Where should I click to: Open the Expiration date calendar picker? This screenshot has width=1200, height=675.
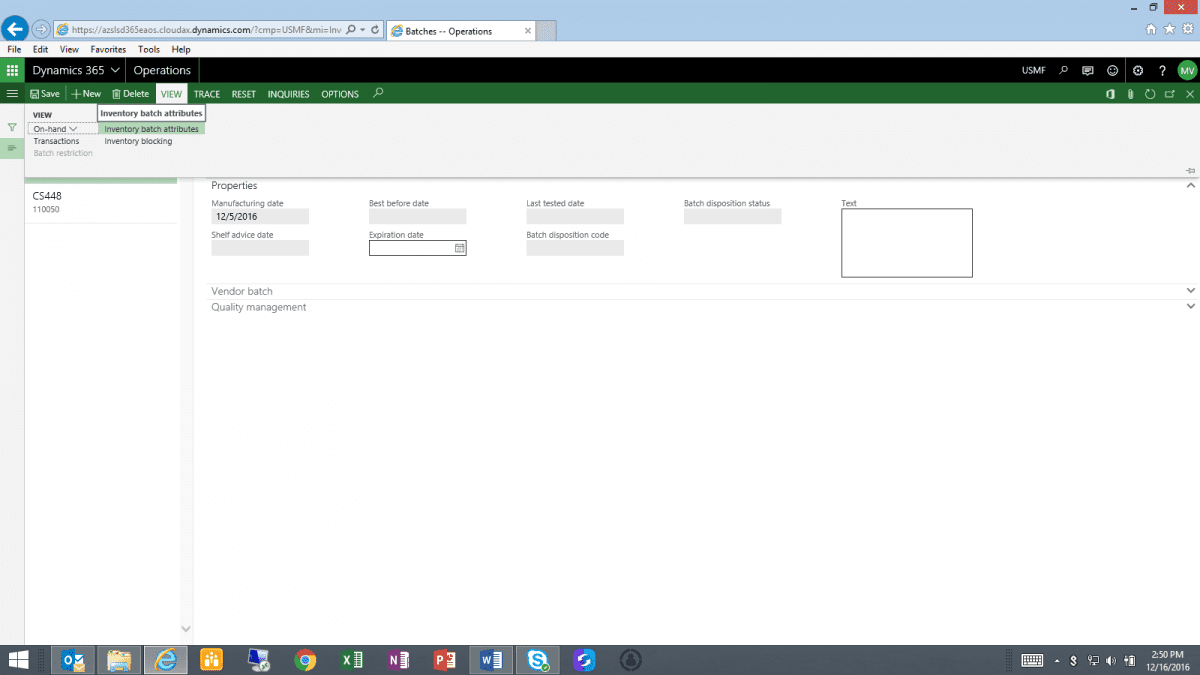pos(460,248)
